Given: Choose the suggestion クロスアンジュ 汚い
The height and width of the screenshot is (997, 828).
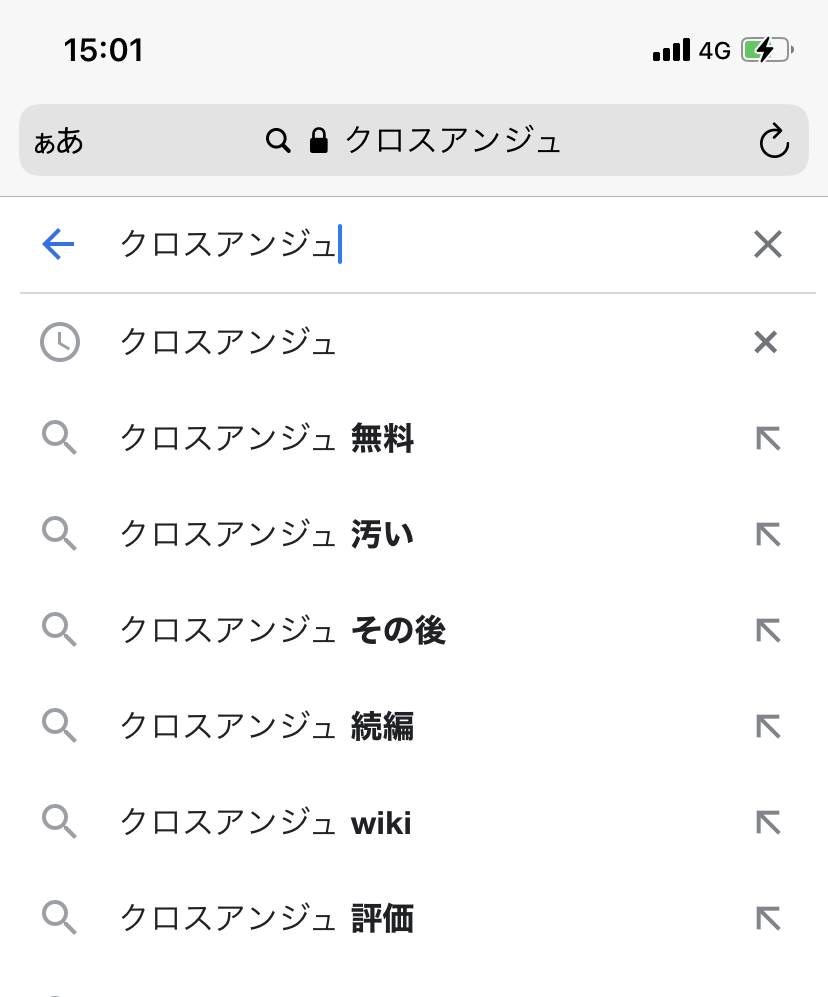Looking at the screenshot, I should (x=267, y=535).
